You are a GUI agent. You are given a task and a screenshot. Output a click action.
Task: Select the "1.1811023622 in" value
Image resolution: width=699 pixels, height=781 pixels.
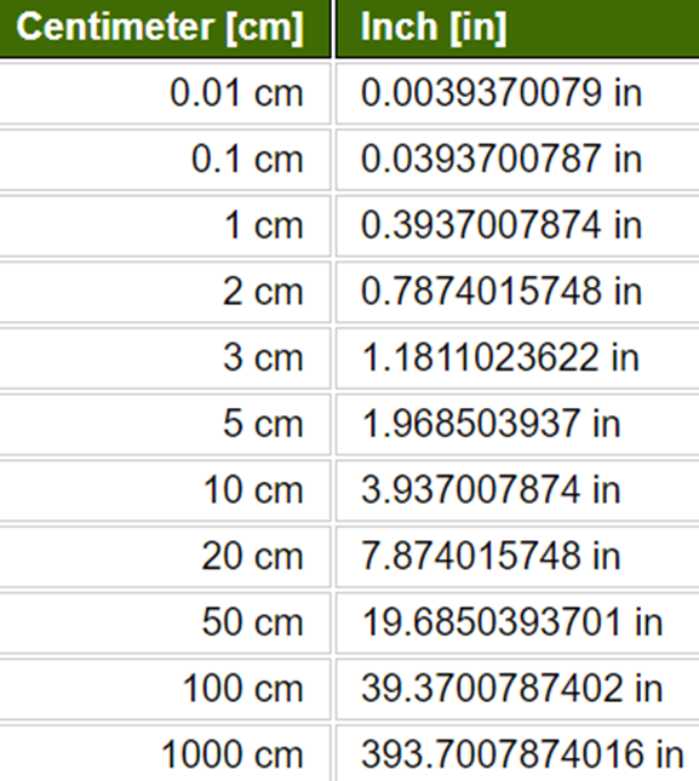(x=500, y=358)
